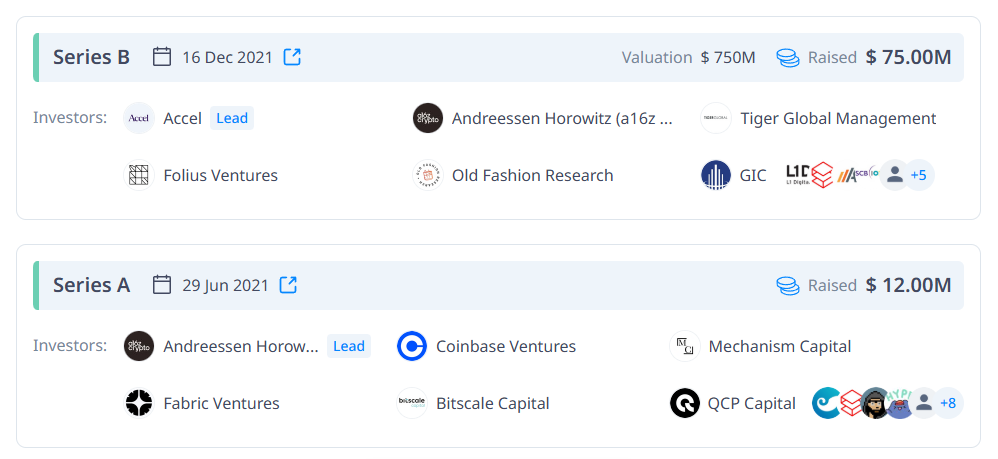Open the Tiger Global Management link
Screen dimensions: 998x459
(x=838, y=118)
